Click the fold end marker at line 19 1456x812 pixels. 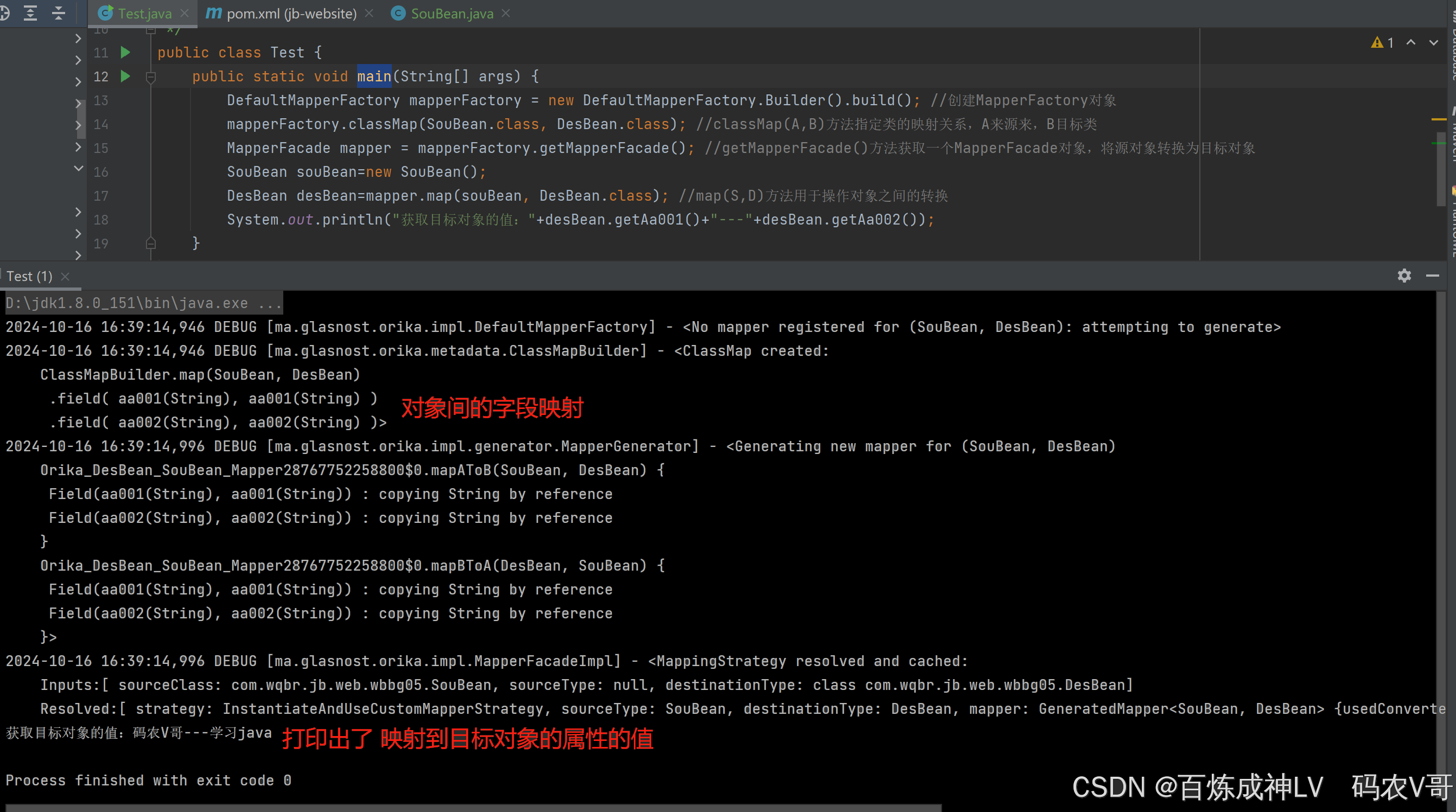click(x=150, y=244)
